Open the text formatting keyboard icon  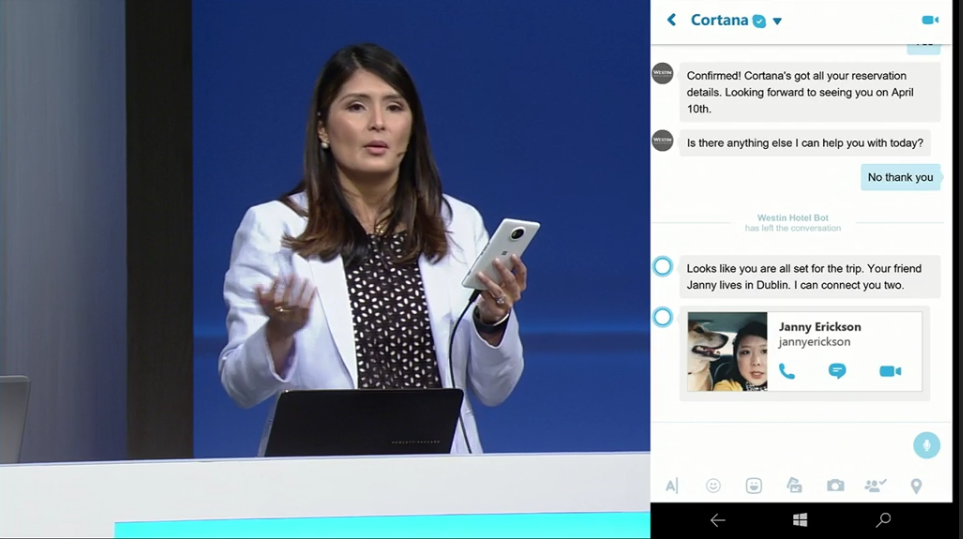point(671,486)
